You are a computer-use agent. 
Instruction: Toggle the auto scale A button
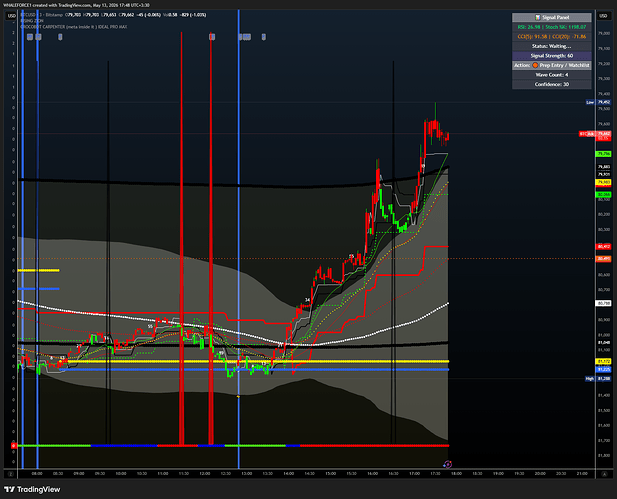[x=604, y=474]
